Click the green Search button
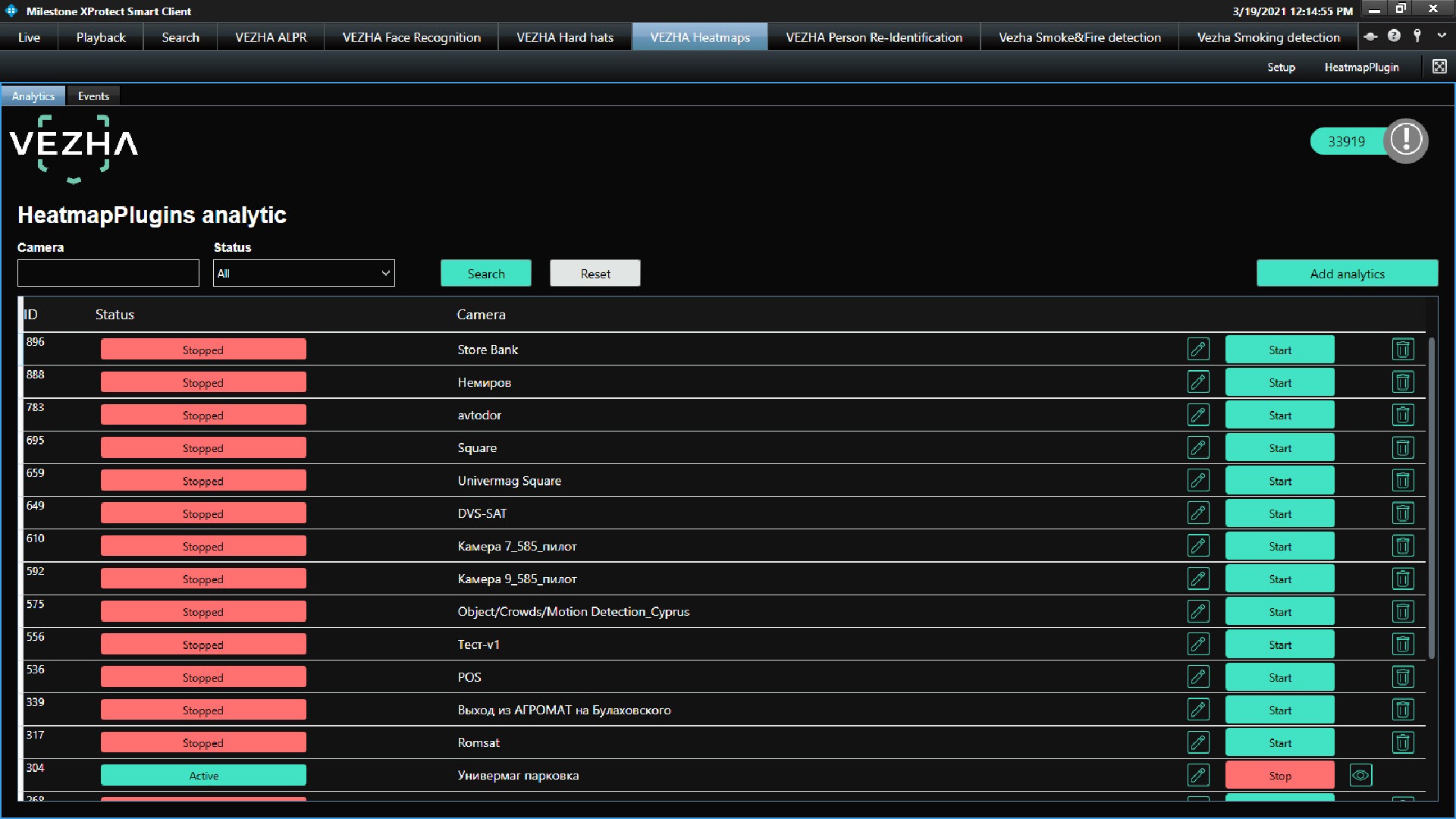 pos(486,273)
